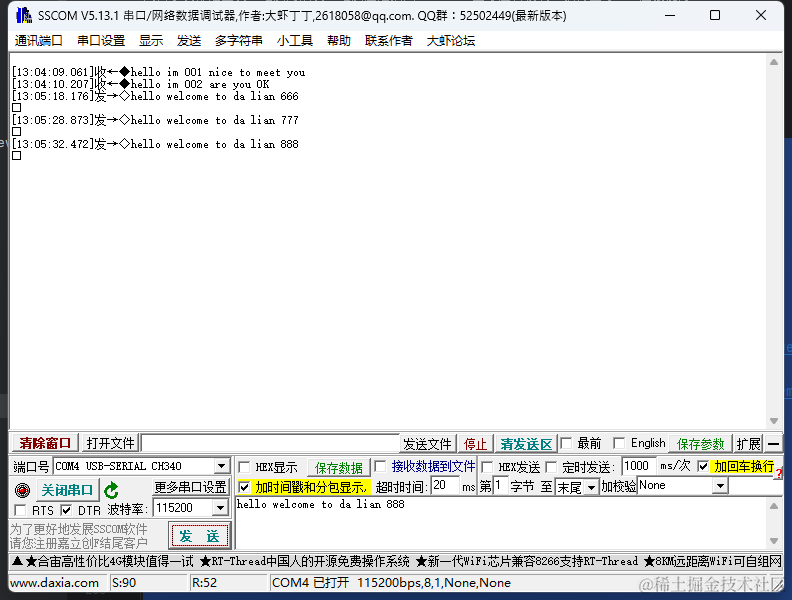This screenshot has width=792, height=600.
Task: Click the 第 1 字节 start byte field
Action: (501, 486)
